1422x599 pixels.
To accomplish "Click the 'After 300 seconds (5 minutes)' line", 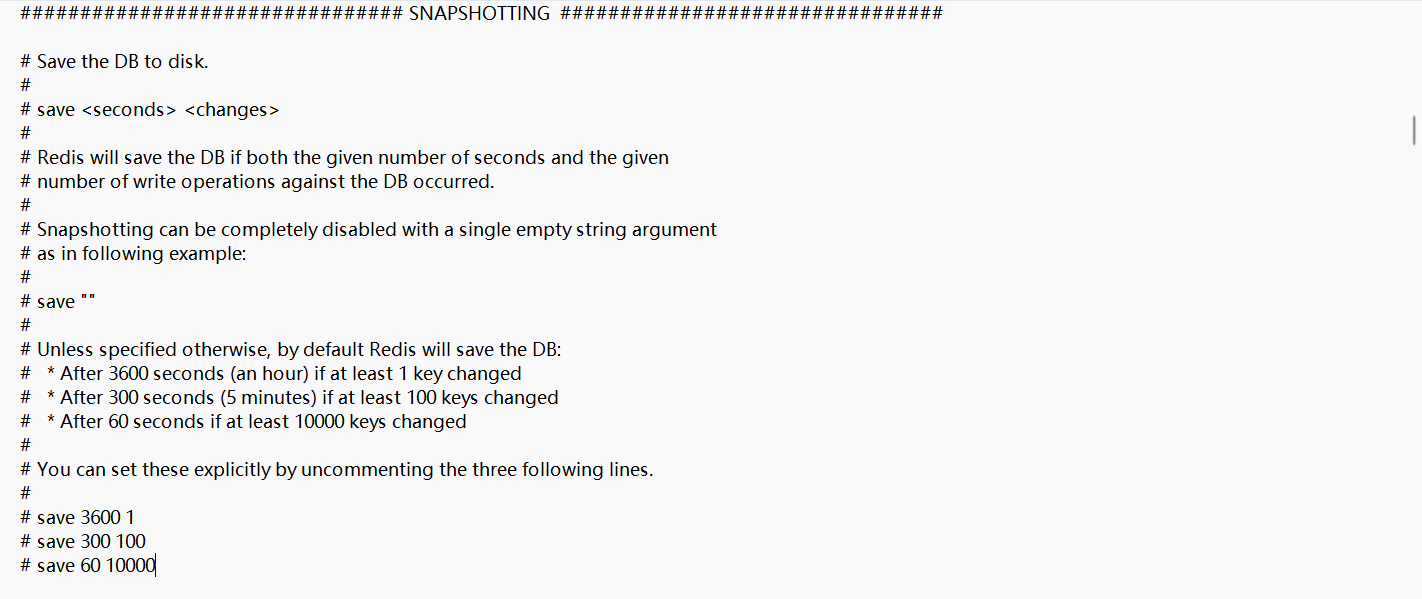I will pos(289,397).
